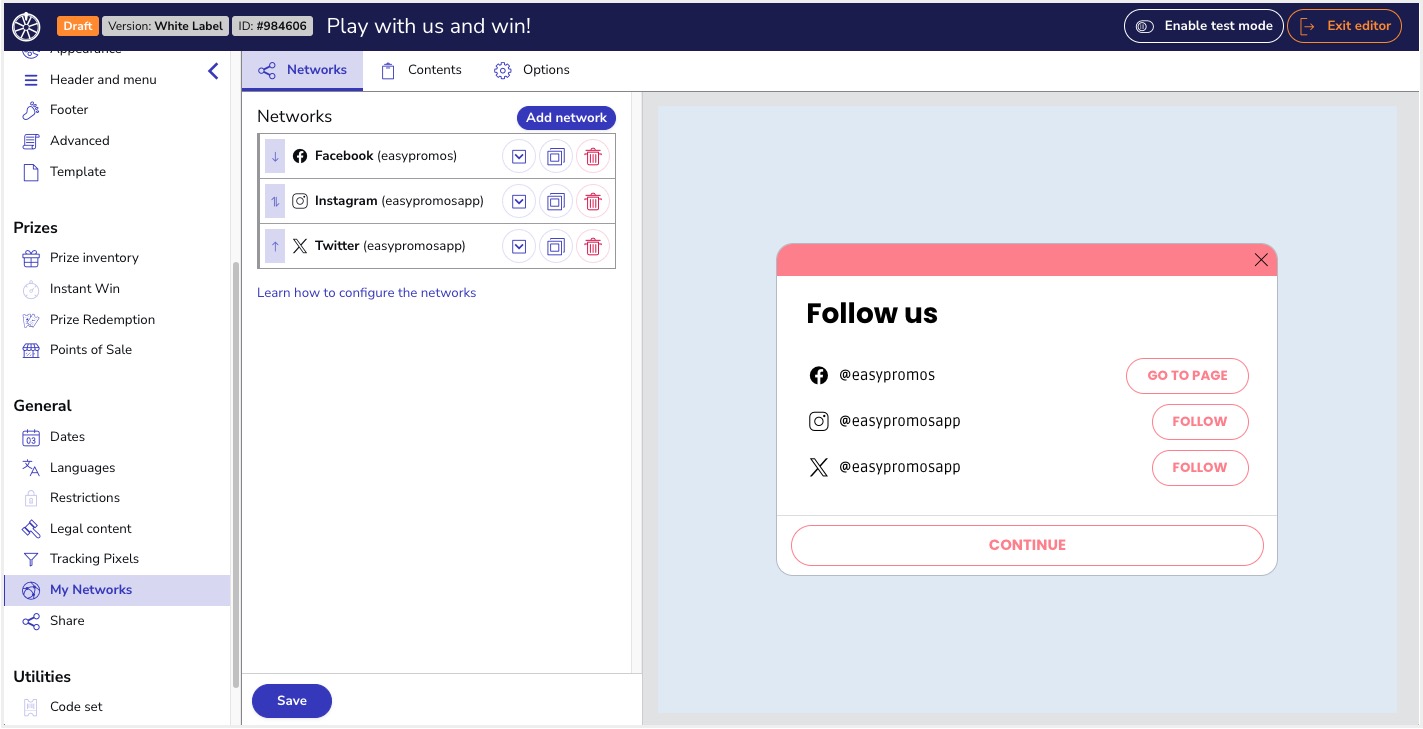Click the Draft status badge
The height and width of the screenshot is (729, 1423).
point(78,27)
